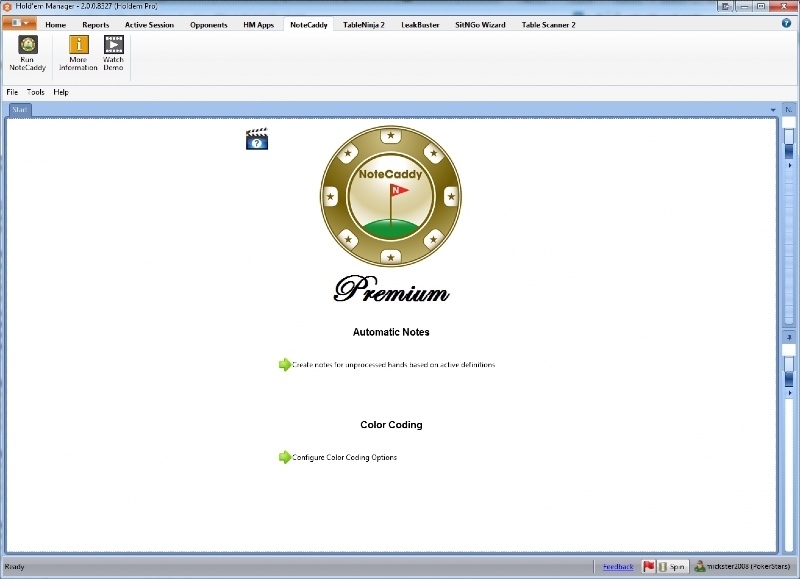Click the Watch Demo film icon

pos(114,45)
